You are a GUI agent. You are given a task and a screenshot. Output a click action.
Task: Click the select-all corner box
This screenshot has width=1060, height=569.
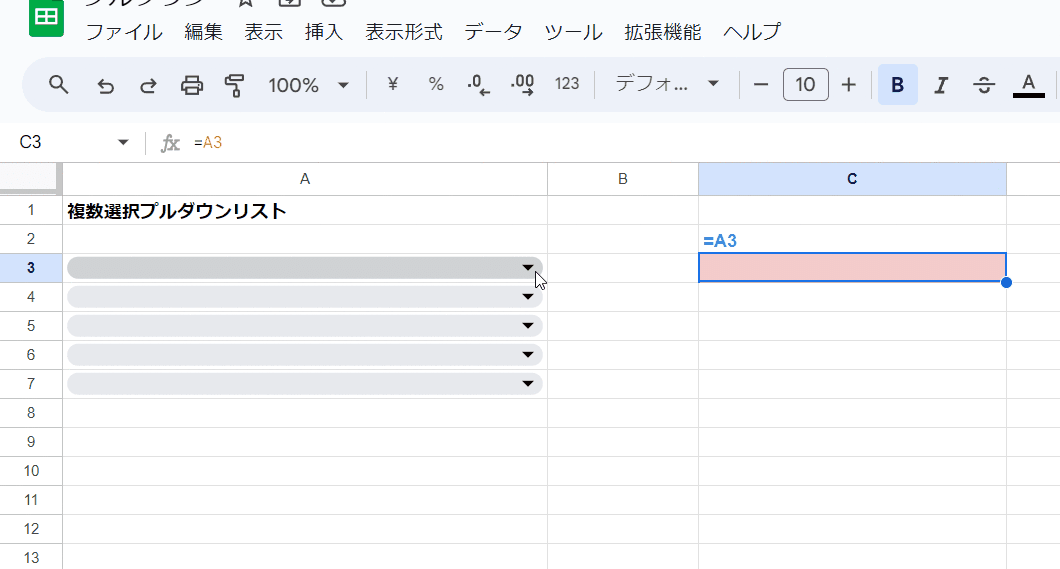30,178
